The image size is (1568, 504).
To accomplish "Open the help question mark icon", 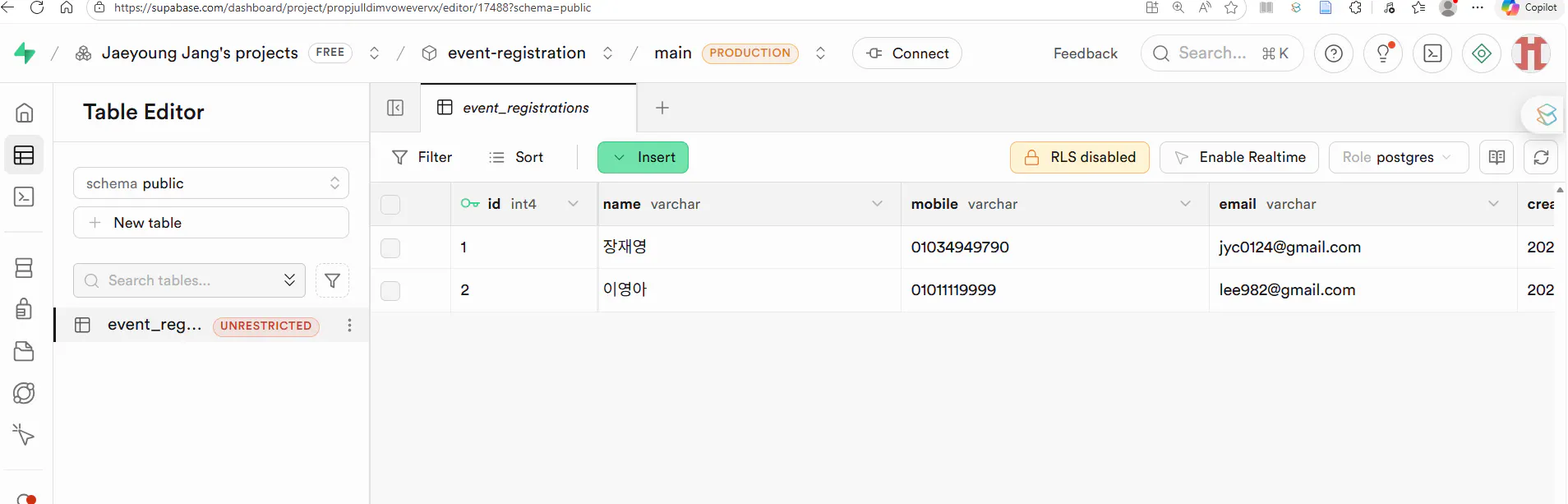I will (1334, 53).
